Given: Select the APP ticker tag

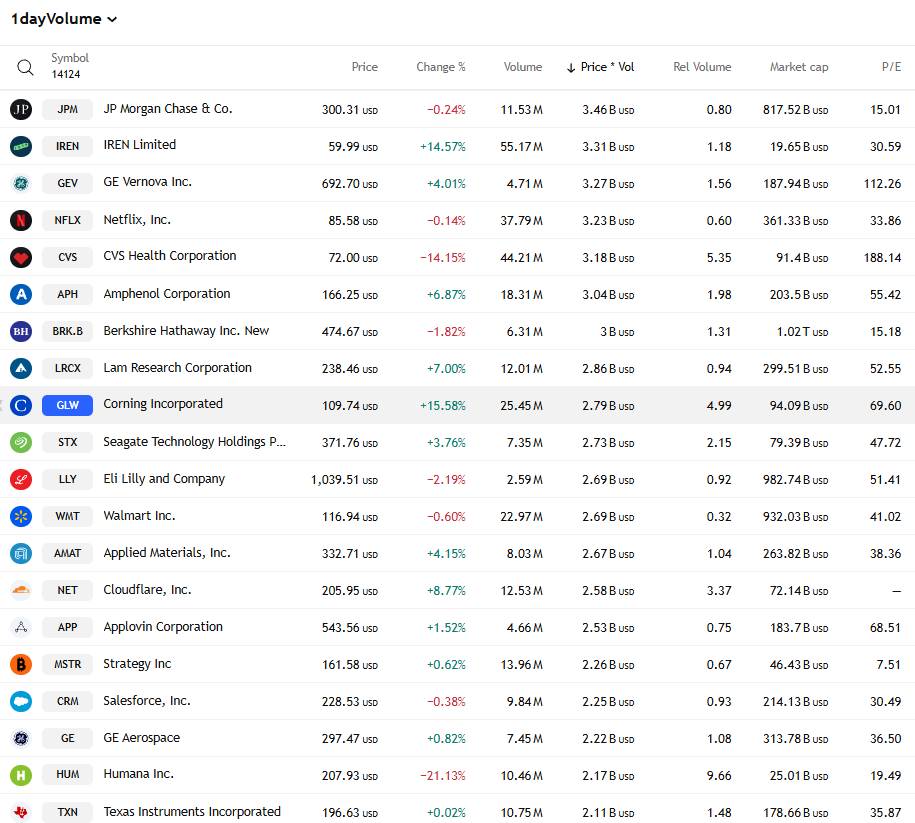Looking at the screenshot, I should (68, 627).
